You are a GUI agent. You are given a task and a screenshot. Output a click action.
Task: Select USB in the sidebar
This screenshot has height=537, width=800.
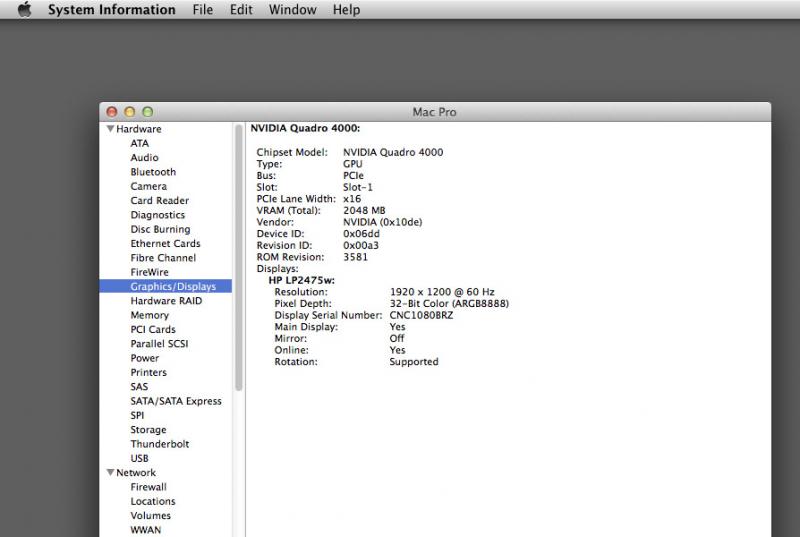pyautogui.click(x=139, y=458)
